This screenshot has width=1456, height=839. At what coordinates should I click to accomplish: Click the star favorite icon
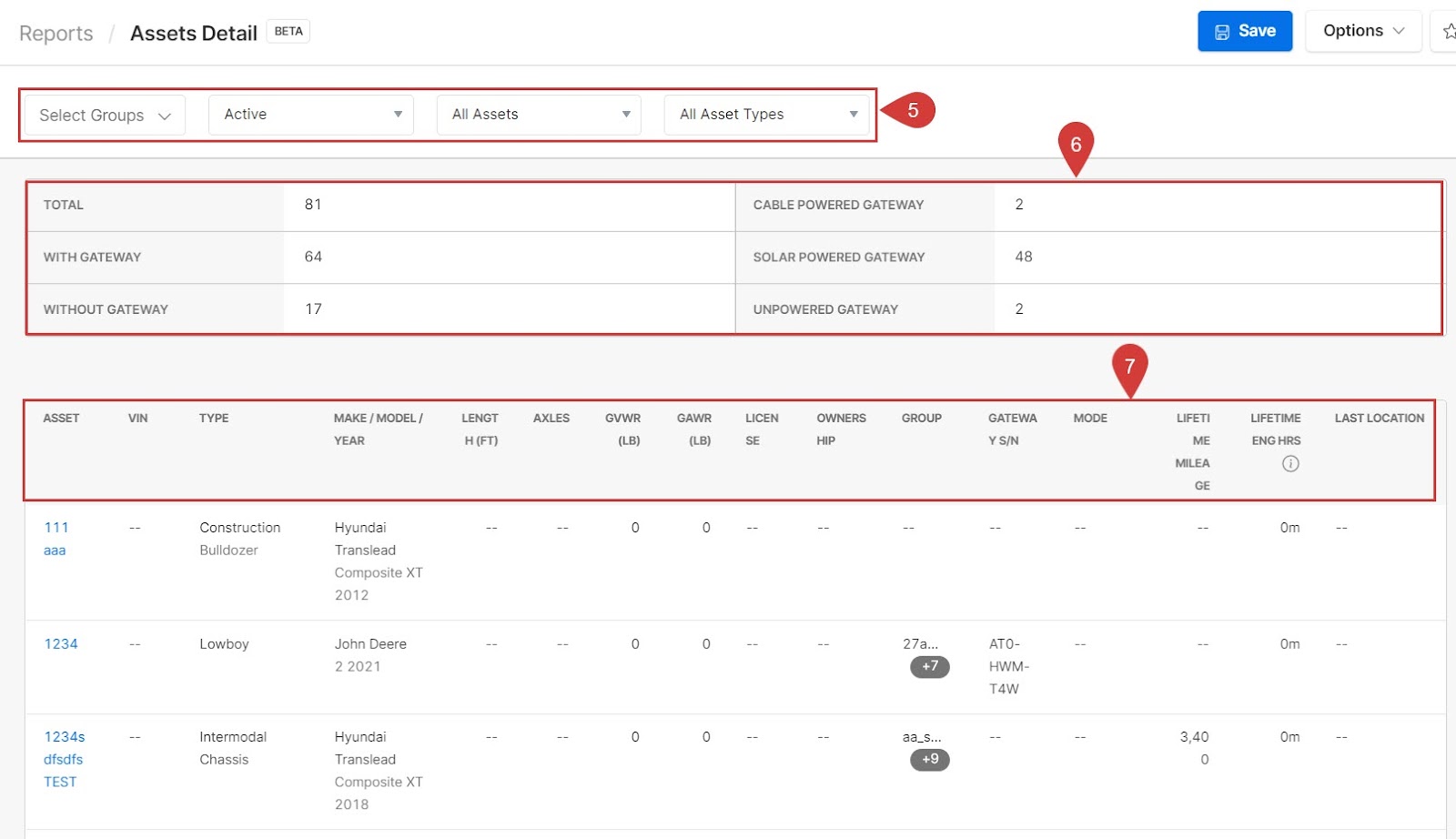(x=1448, y=32)
